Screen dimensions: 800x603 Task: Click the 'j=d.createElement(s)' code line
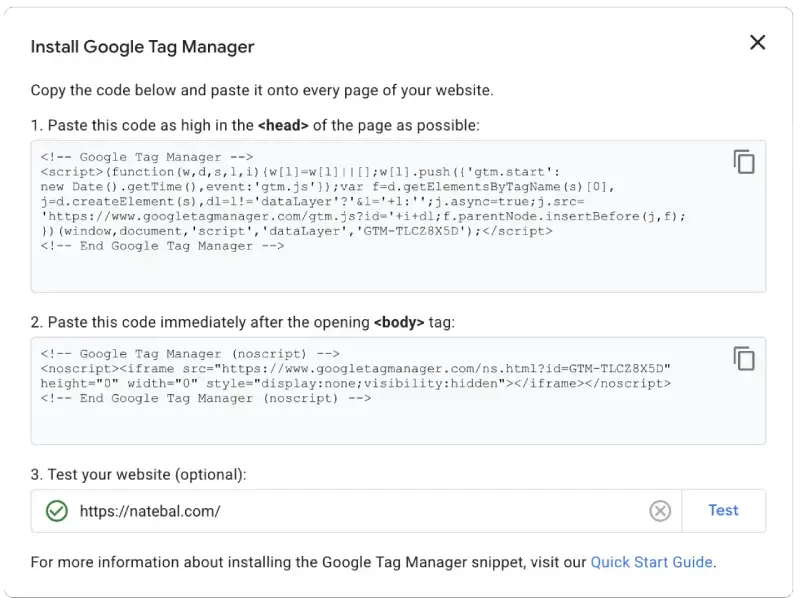312,202
